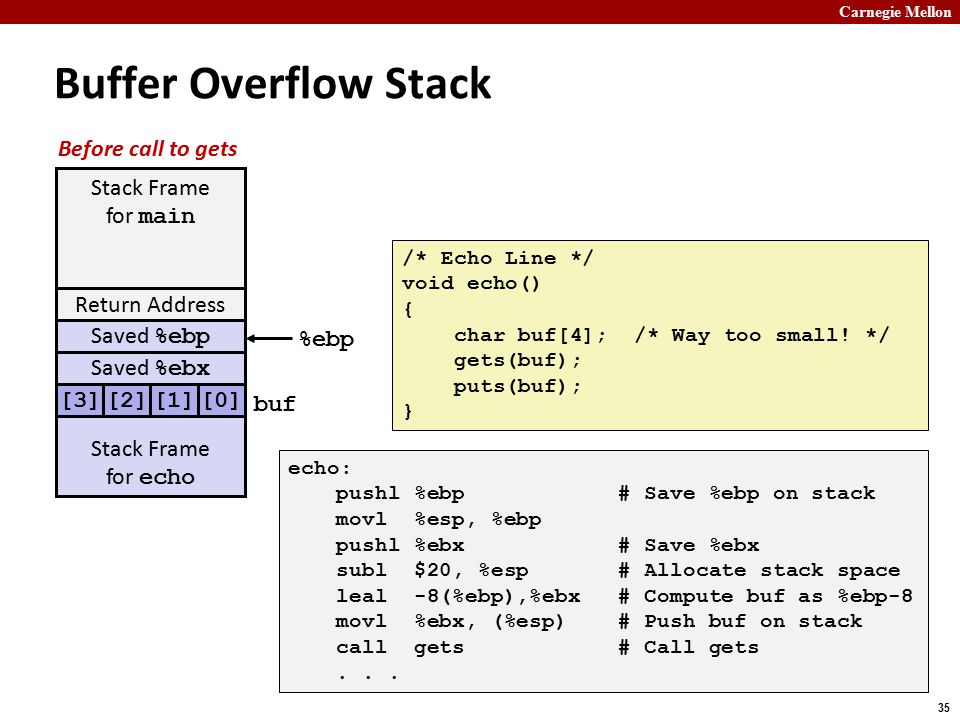Click the 'subl $20, %esp' instruction
Viewport: 960px width, 720px height.
(432, 570)
